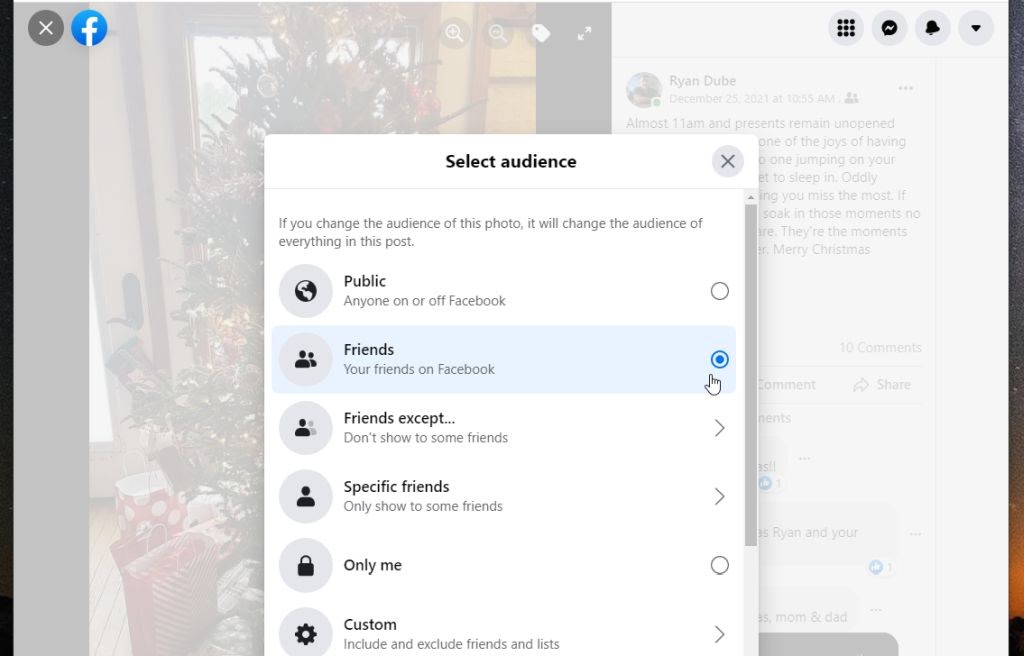Click the Specific friends person icon
1024x656 pixels.
(306, 497)
